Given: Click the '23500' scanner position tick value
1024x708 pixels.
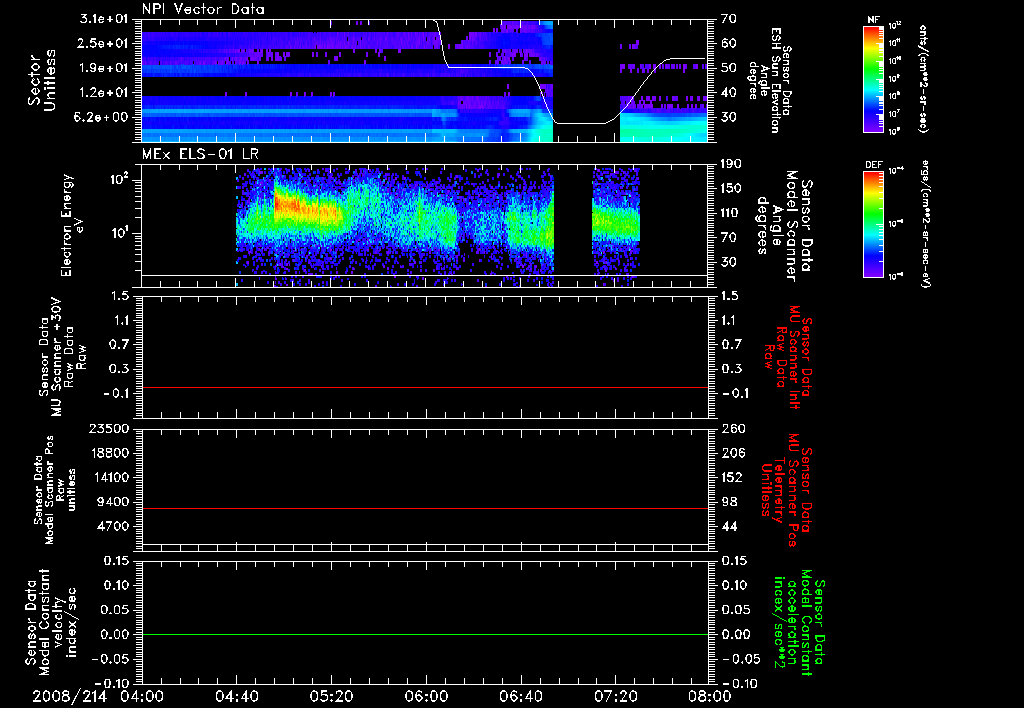Looking at the screenshot, I should [x=109, y=428].
